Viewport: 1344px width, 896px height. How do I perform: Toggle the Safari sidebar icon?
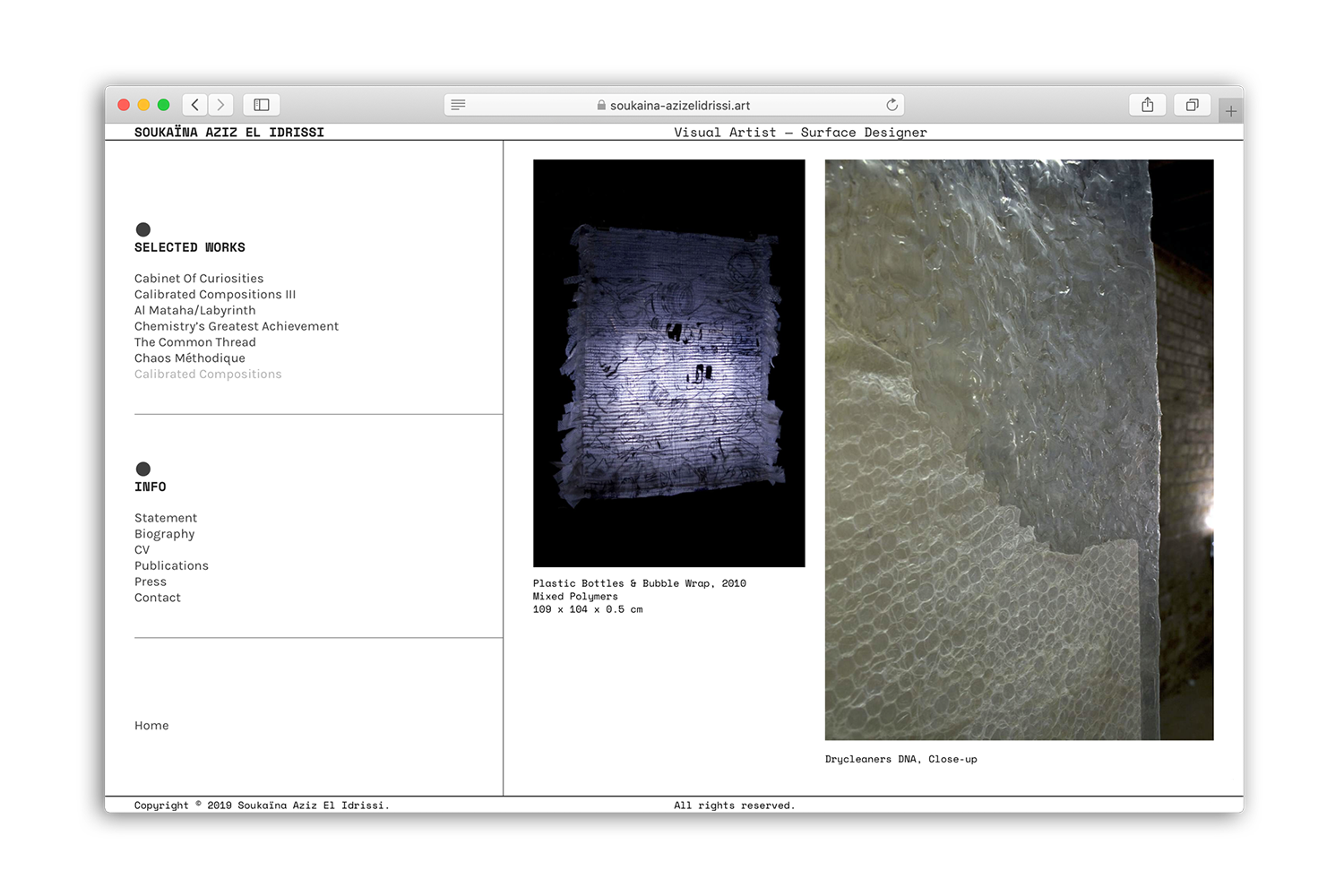[x=262, y=105]
